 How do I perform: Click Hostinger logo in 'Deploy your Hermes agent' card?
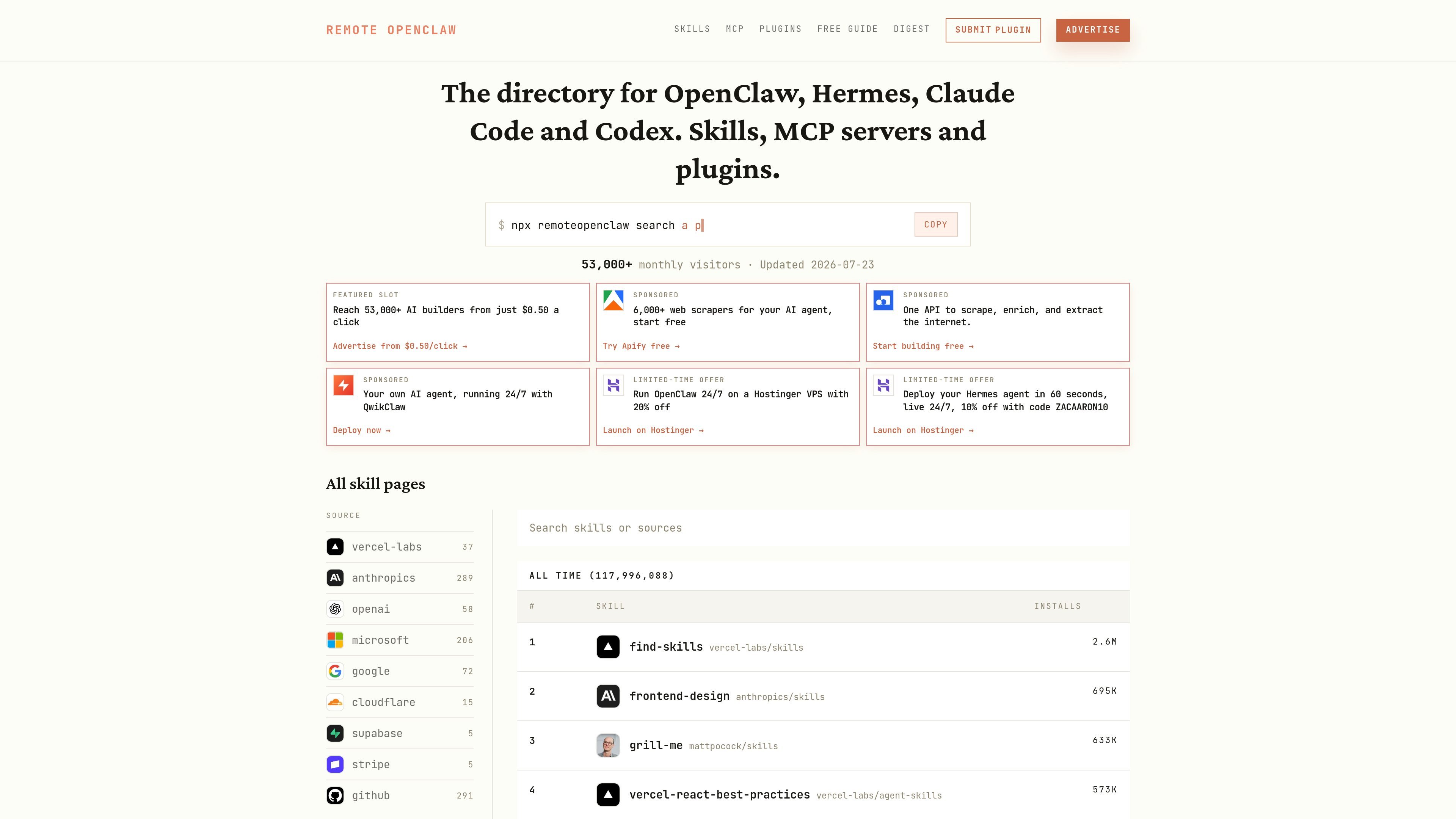[883, 385]
